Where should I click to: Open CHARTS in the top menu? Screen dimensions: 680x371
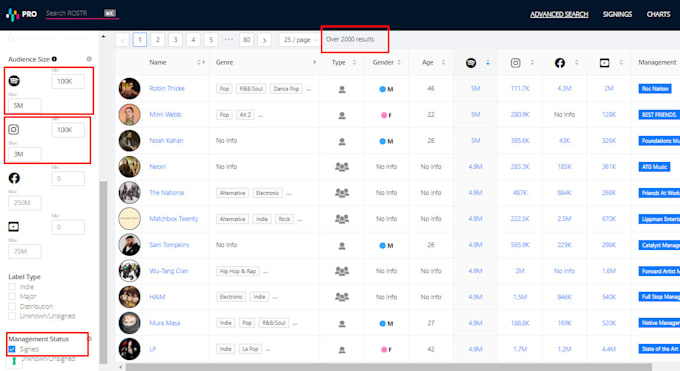(x=658, y=14)
